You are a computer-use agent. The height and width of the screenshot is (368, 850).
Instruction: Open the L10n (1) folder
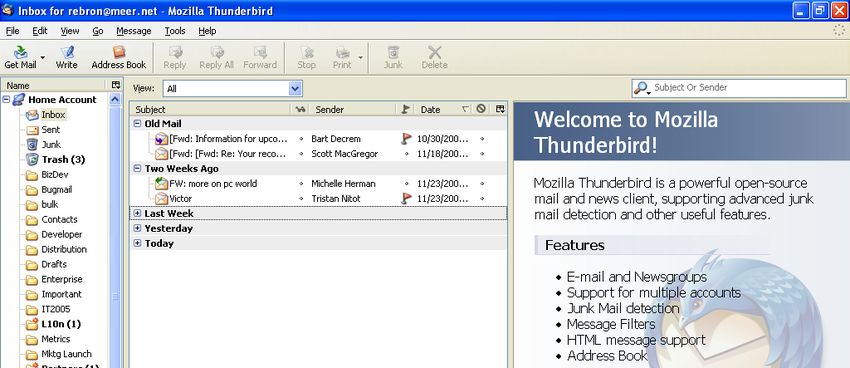(61, 324)
